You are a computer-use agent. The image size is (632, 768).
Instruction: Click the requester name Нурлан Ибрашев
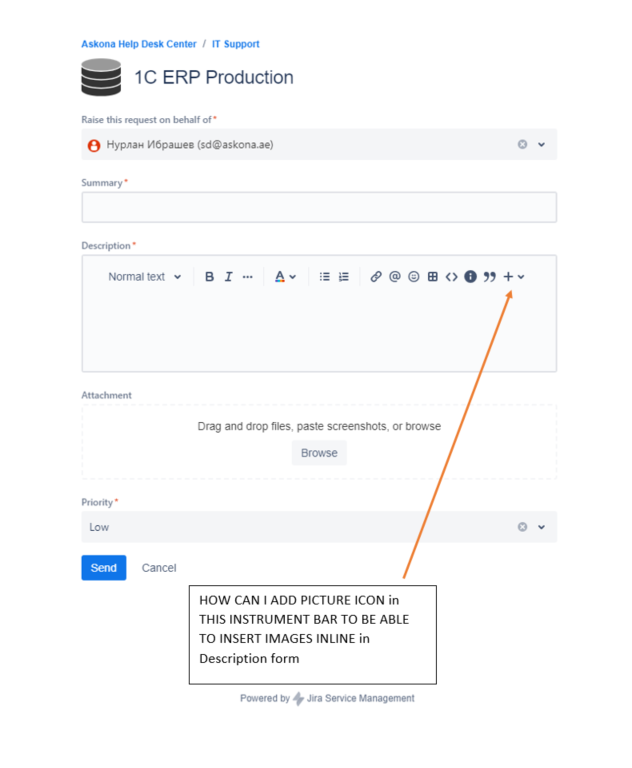click(190, 144)
